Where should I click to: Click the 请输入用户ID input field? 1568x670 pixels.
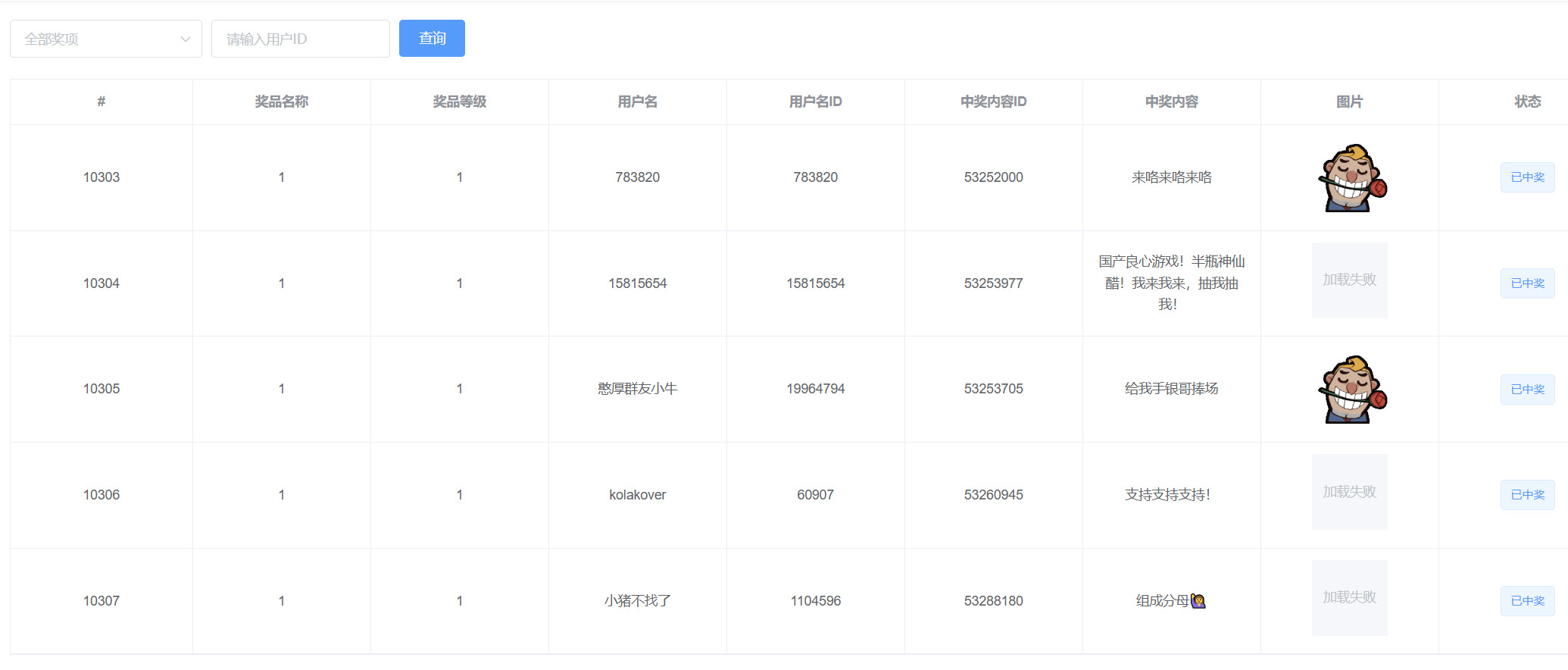(301, 39)
